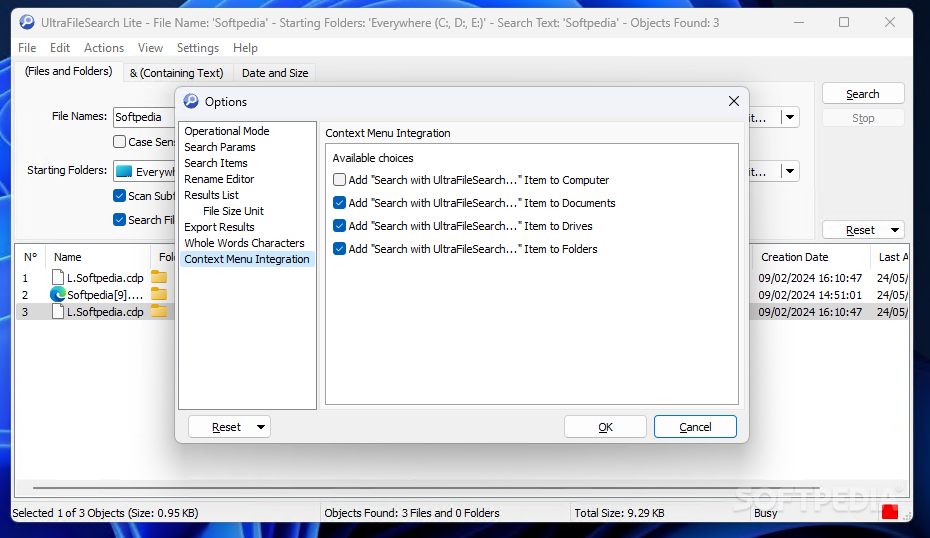Select Search Items in options list
Viewport: 930px width, 538px height.
point(215,163)
